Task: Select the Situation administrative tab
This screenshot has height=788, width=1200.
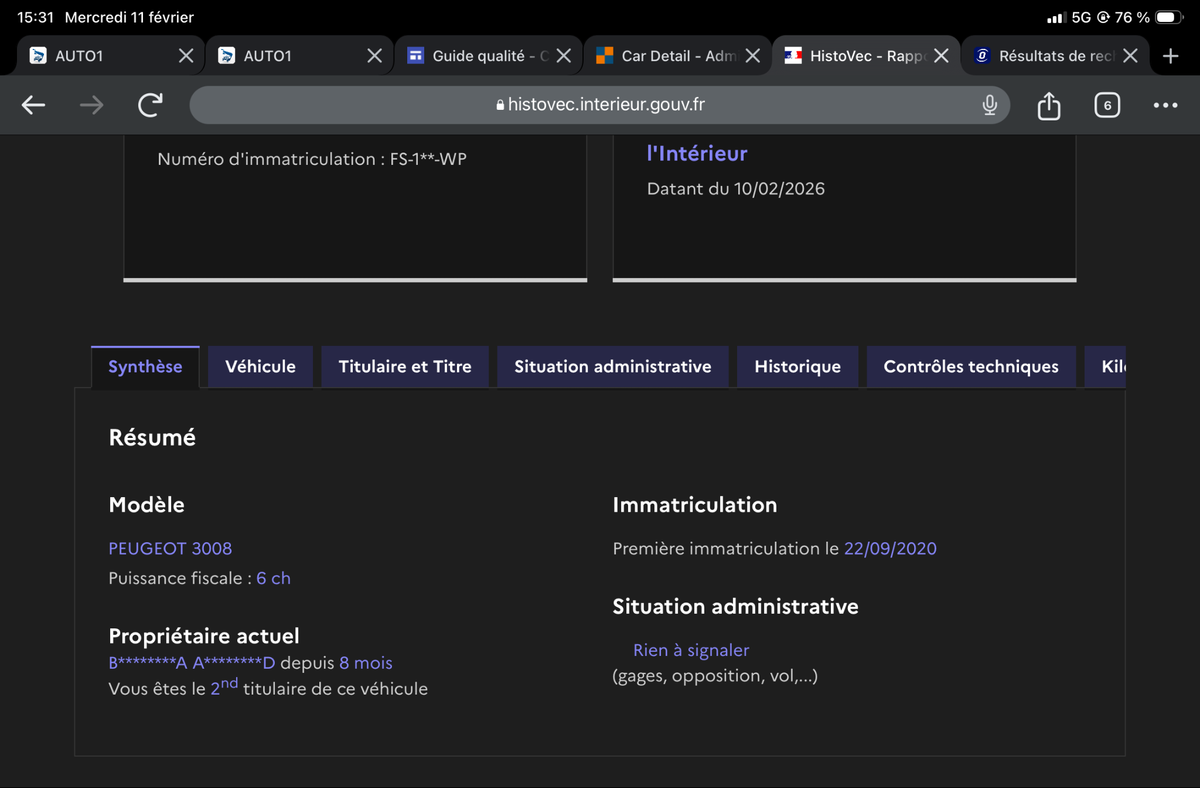Action: [612, 367]
